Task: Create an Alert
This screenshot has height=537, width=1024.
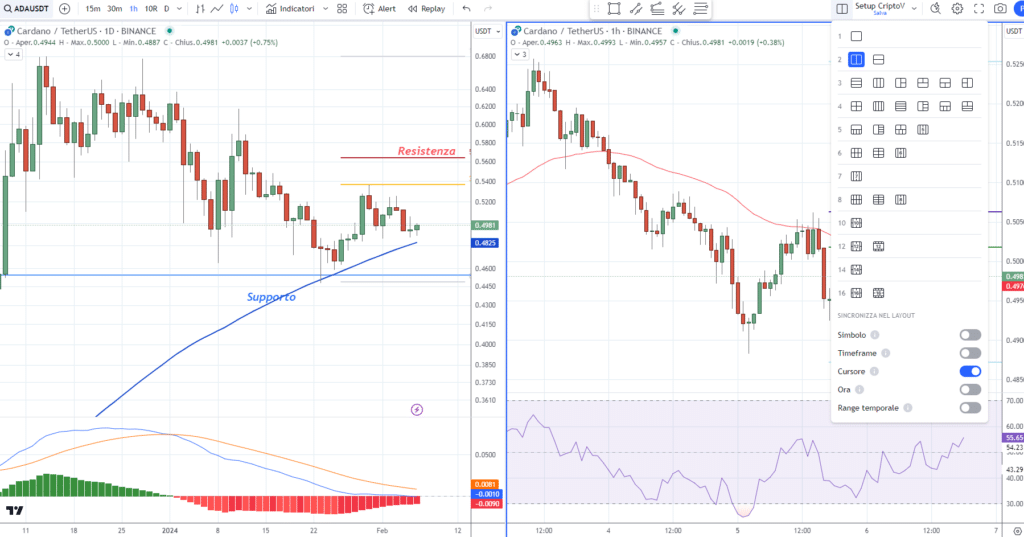Action: pyautogui.click(x=379, y=9)
